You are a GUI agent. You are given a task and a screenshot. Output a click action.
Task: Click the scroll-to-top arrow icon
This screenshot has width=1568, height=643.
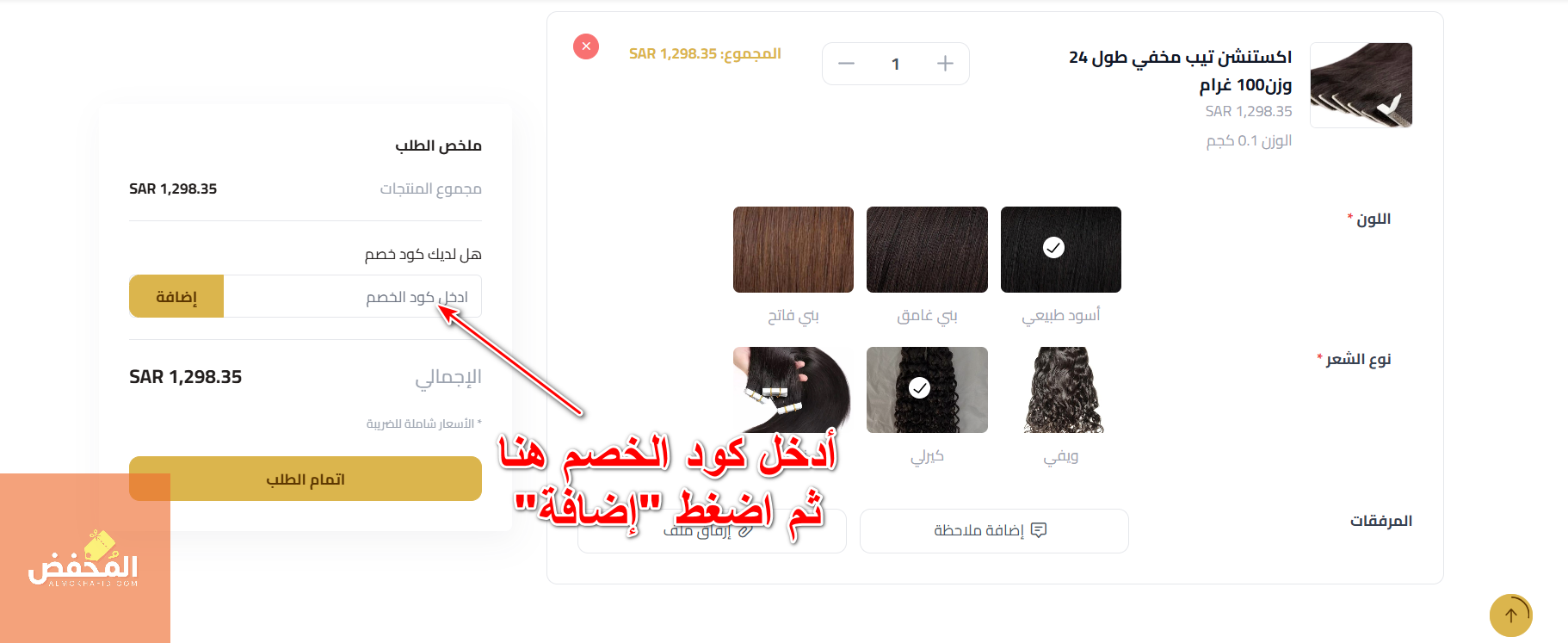pos(1511,615)
